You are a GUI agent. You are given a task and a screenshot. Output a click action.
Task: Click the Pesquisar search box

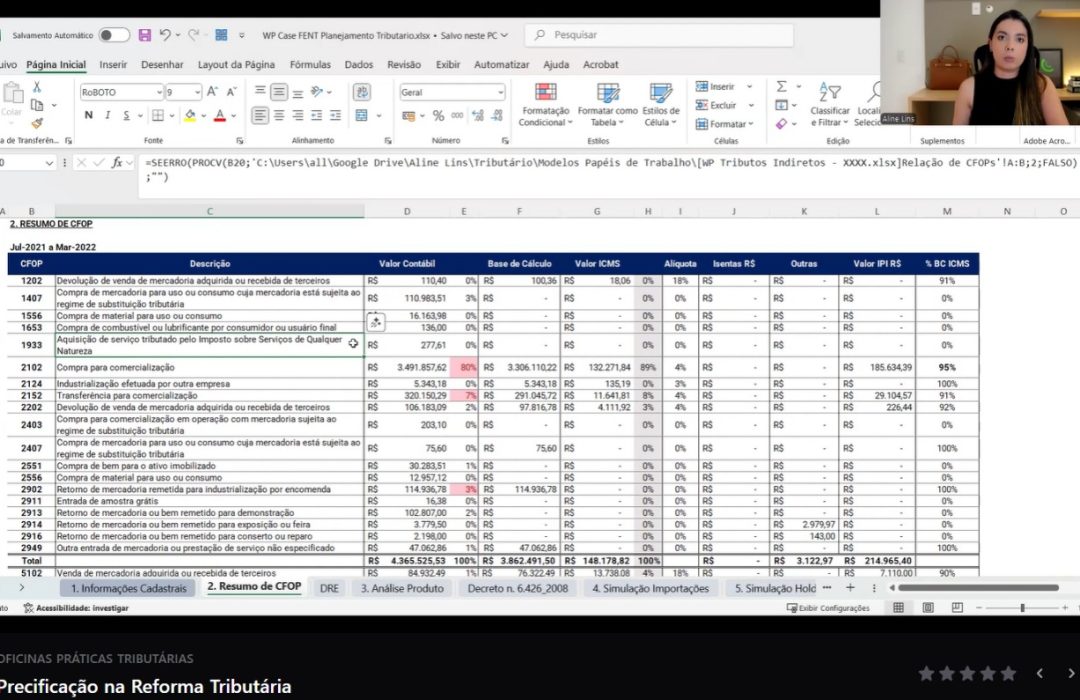pyautogui.click(x=660, y=35)
